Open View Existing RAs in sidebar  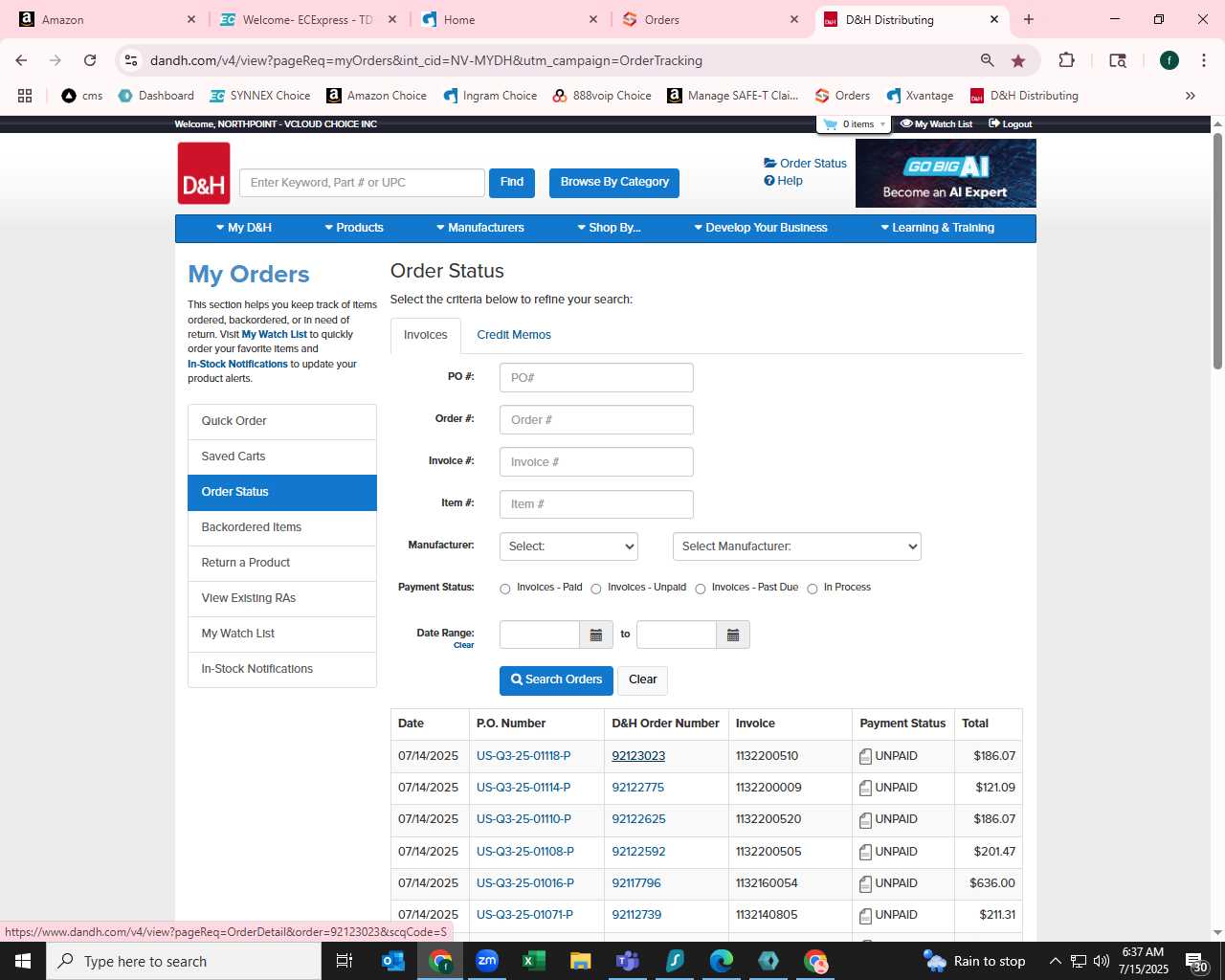[282, 598]
